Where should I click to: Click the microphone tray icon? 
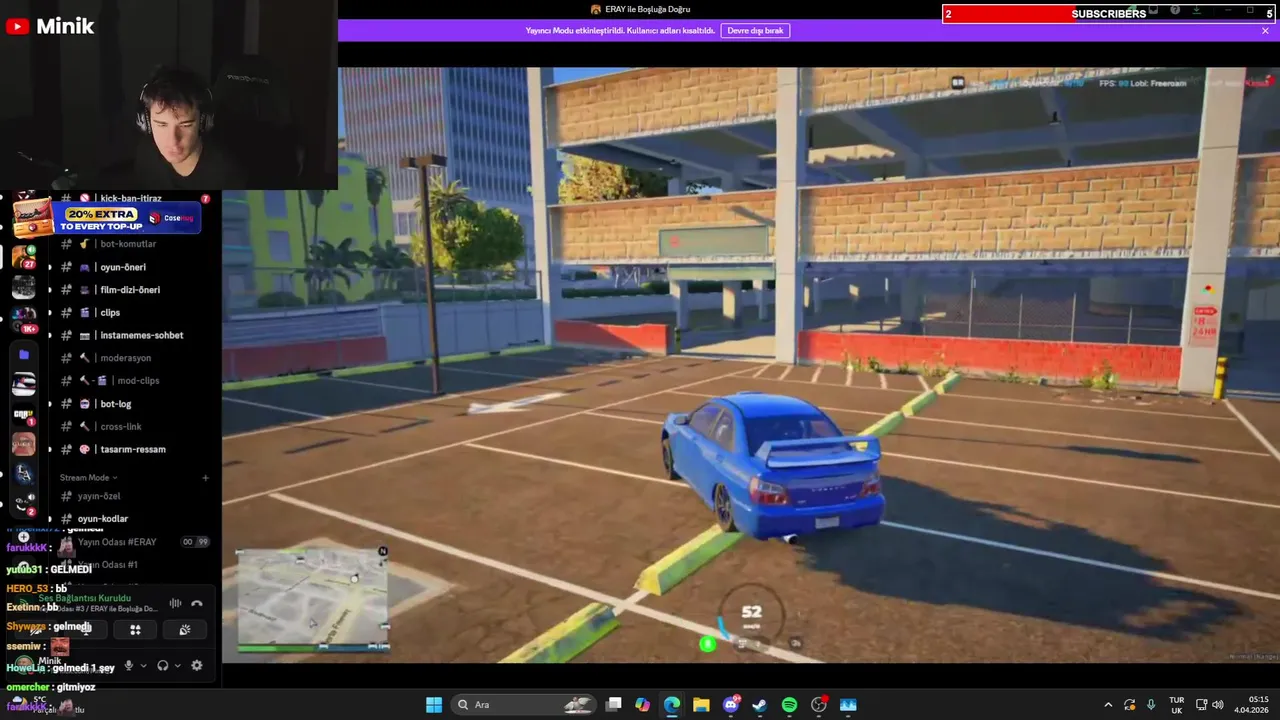pyautogui.click(x=1151, y=705)
